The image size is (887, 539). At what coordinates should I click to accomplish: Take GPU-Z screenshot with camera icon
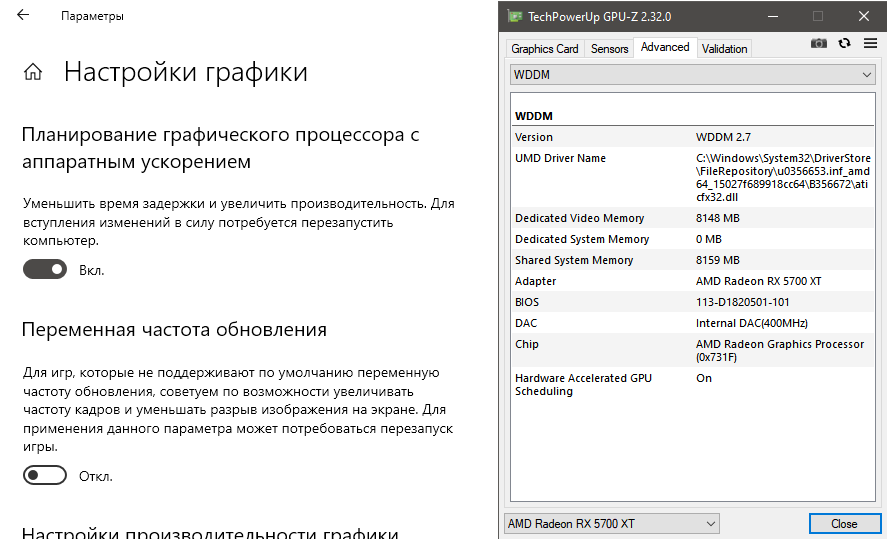(x=819, y=44)
